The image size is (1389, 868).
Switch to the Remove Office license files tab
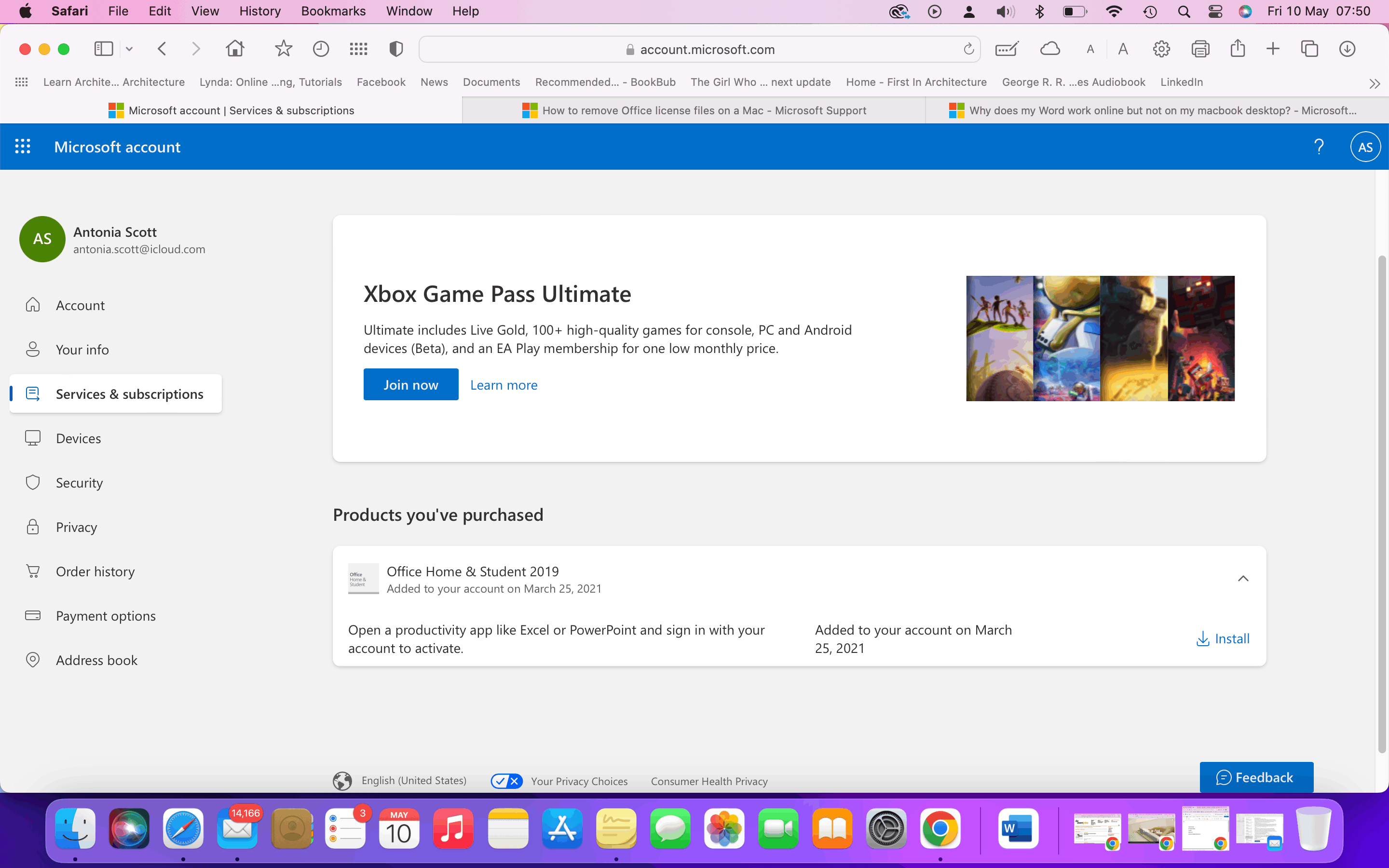(x=694, y=110)
